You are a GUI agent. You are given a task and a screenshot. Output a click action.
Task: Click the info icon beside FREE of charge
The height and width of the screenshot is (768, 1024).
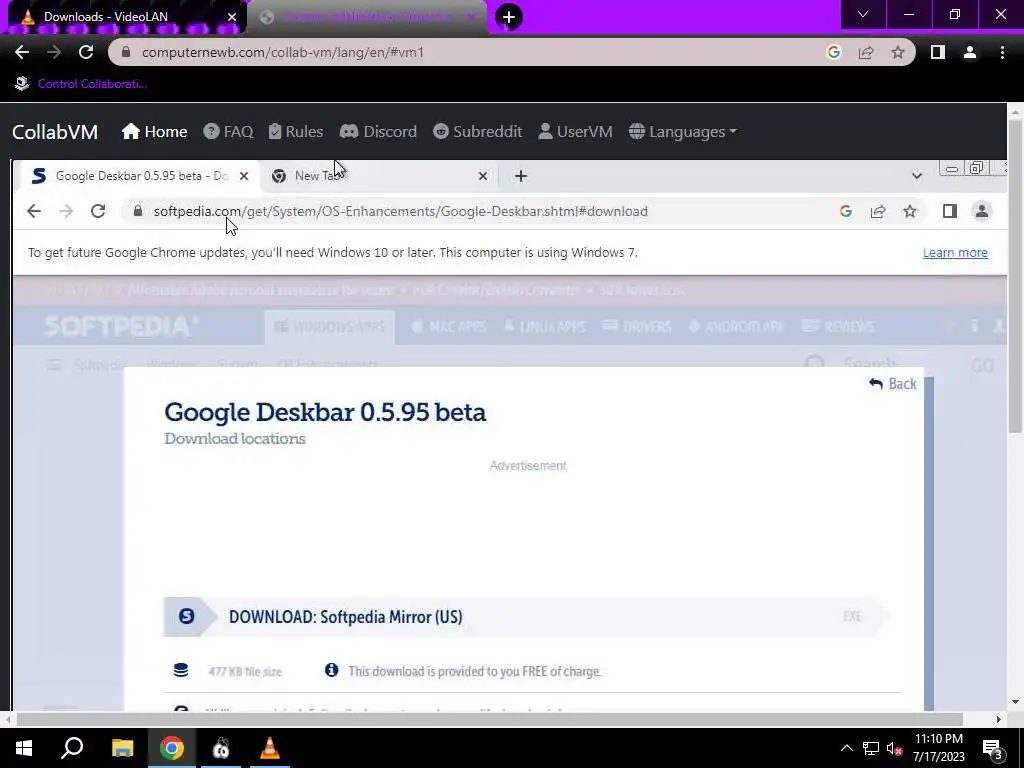tap(332, 670)
